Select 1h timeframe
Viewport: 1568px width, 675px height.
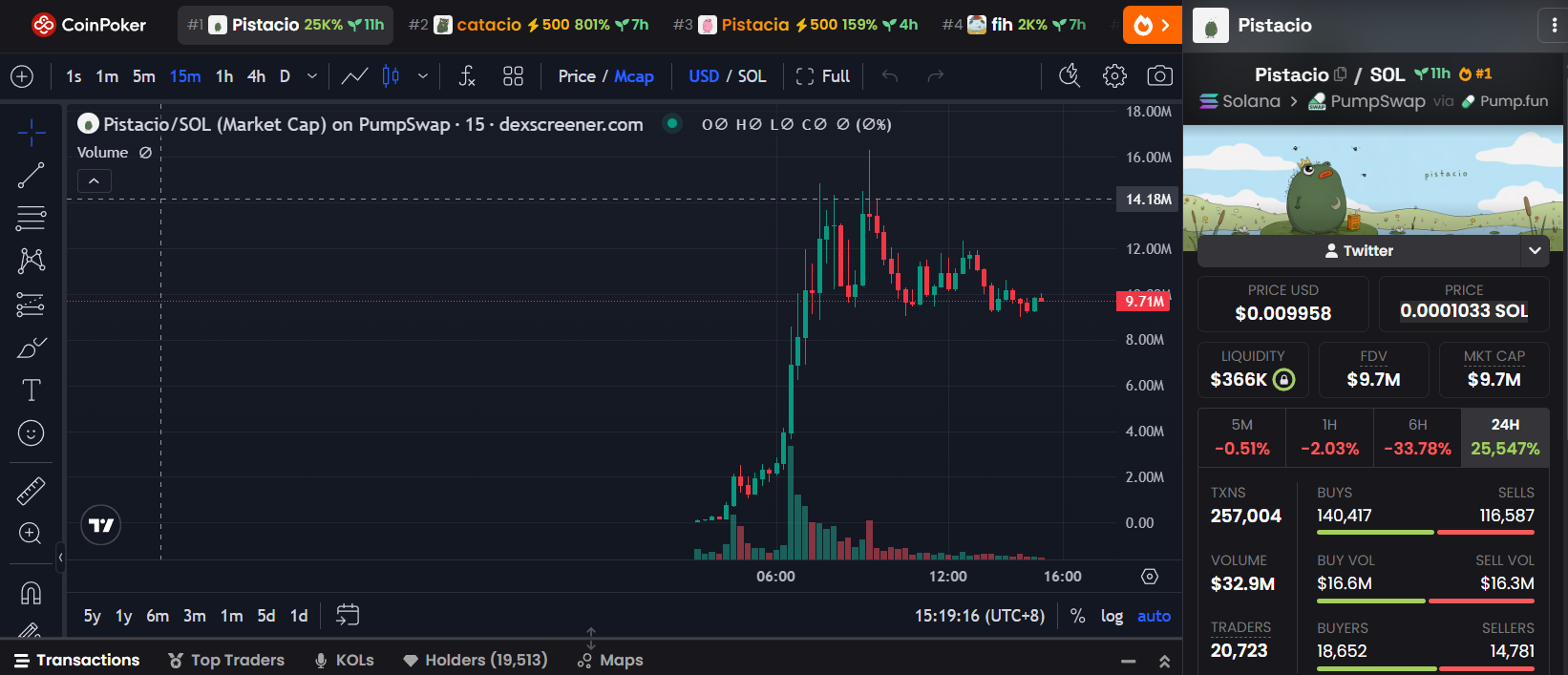[x=224, y=76]
